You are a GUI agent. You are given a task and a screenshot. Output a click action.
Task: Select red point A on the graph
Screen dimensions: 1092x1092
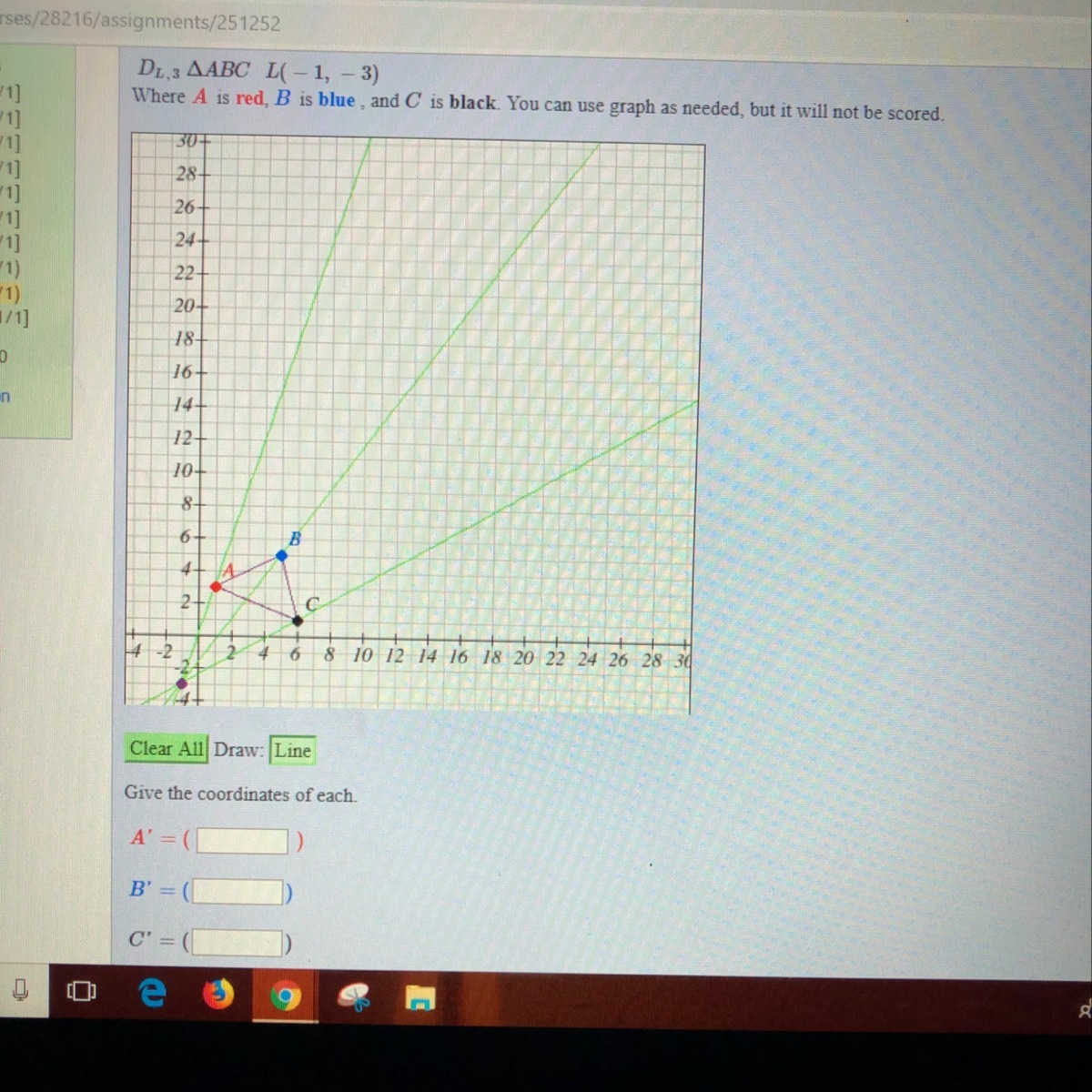pyautogui.click(x=216, y=587)
